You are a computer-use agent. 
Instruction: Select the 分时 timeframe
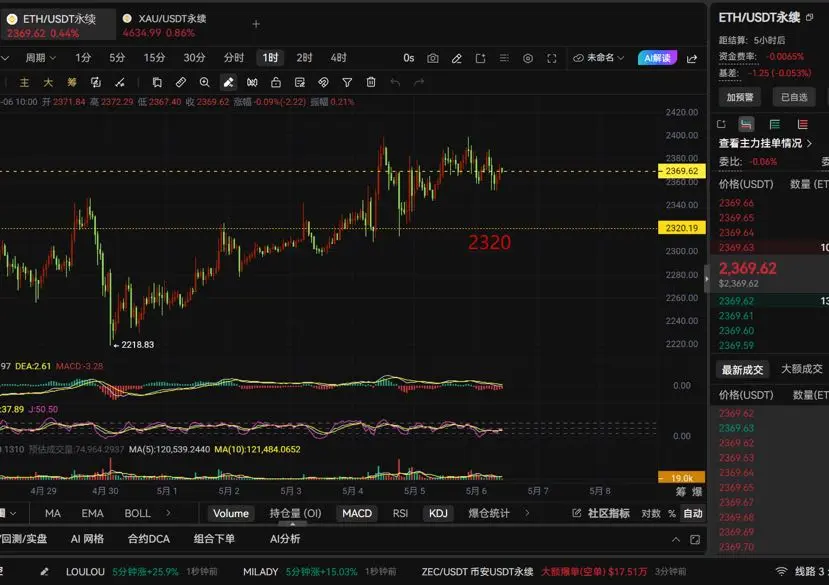[x=234, y=58]
